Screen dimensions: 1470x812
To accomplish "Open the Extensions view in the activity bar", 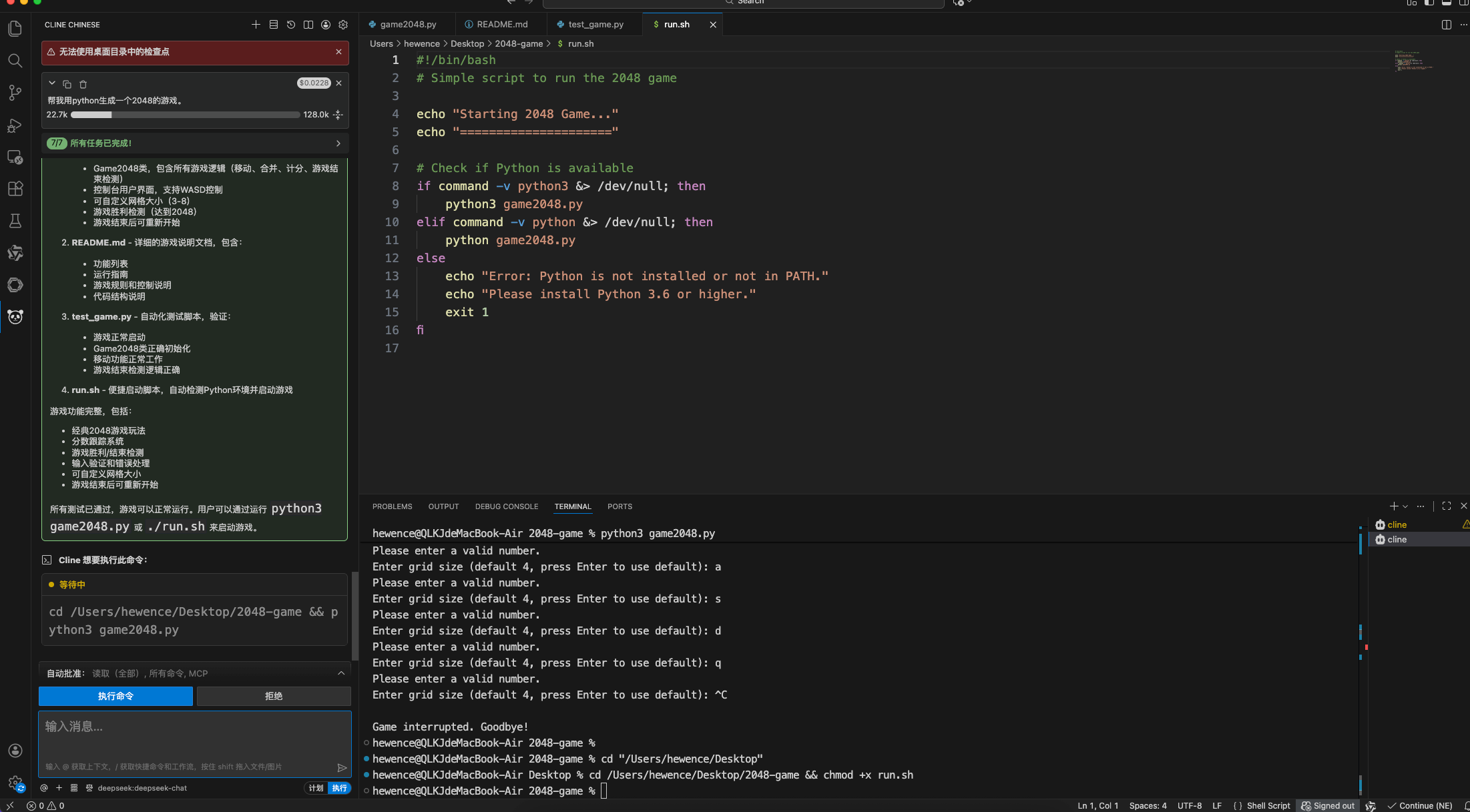I will click(15, 189).
